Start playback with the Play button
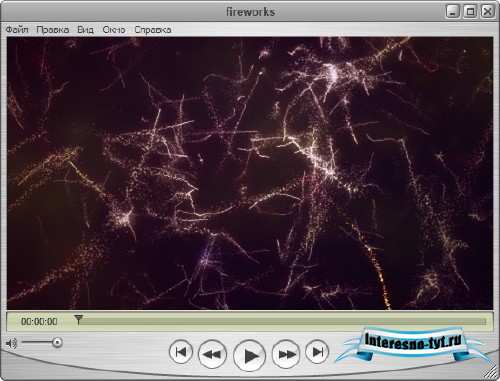Image resolution: width=500 pixels, height=381 pixels. pos(250,355)
